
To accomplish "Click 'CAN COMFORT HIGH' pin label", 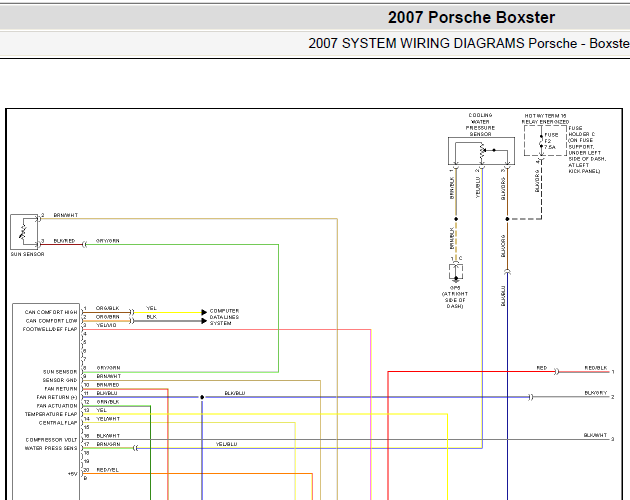I will tap(51, 312).
